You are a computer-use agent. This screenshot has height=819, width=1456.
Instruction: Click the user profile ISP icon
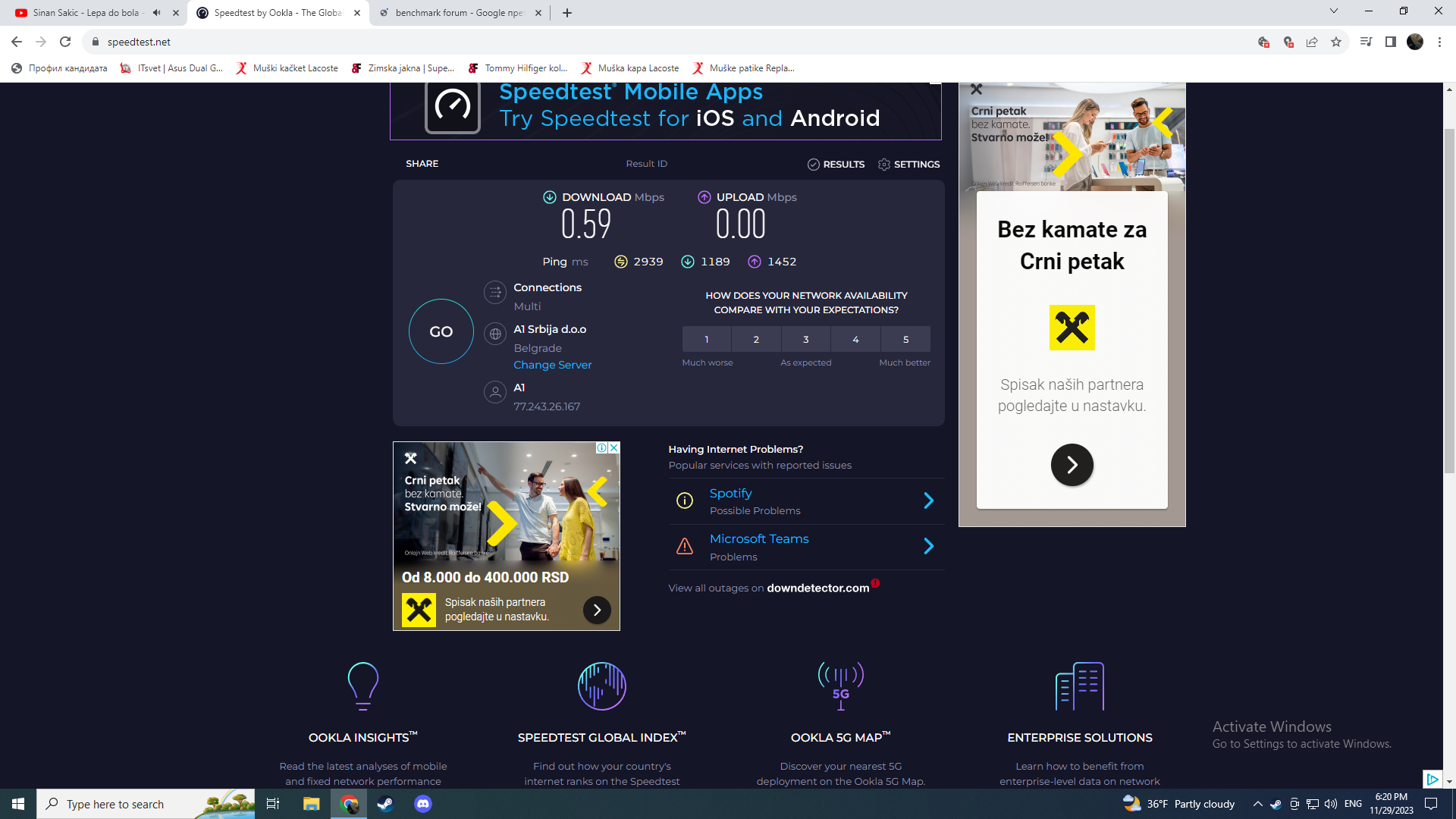pyautogui.click(x=495, y=392)
